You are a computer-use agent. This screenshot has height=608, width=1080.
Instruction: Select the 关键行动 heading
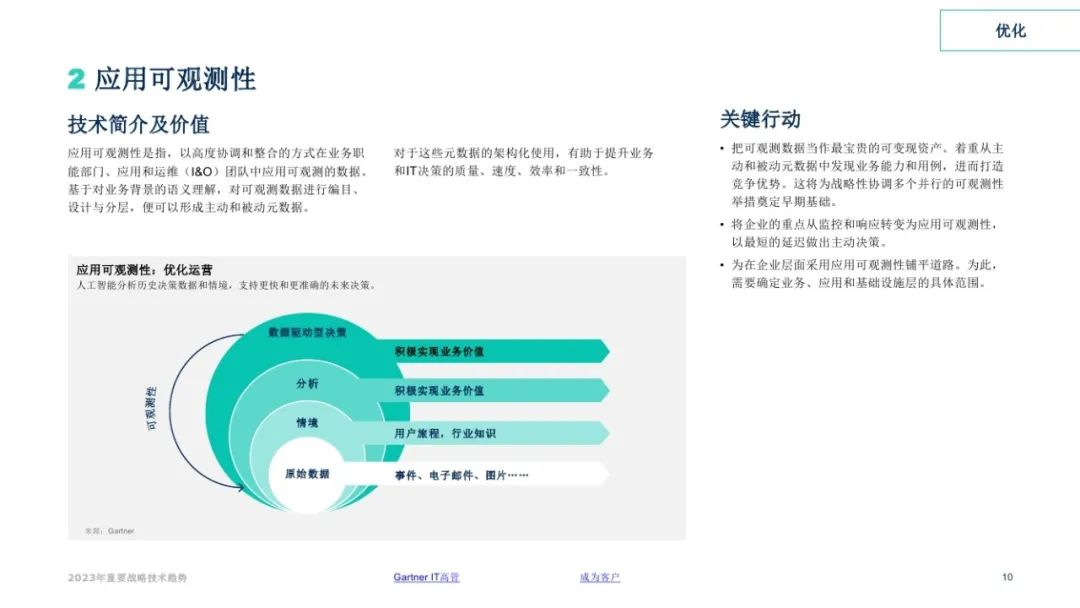point(760,119)
